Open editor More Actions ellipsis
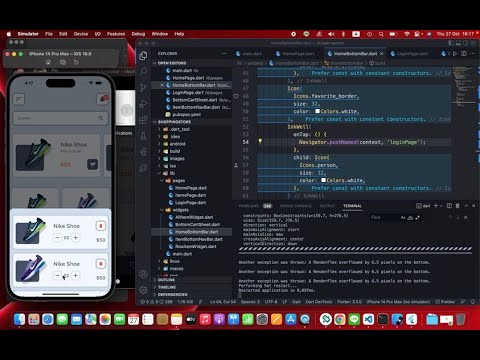The image size is (480, 360). point(473,53)
